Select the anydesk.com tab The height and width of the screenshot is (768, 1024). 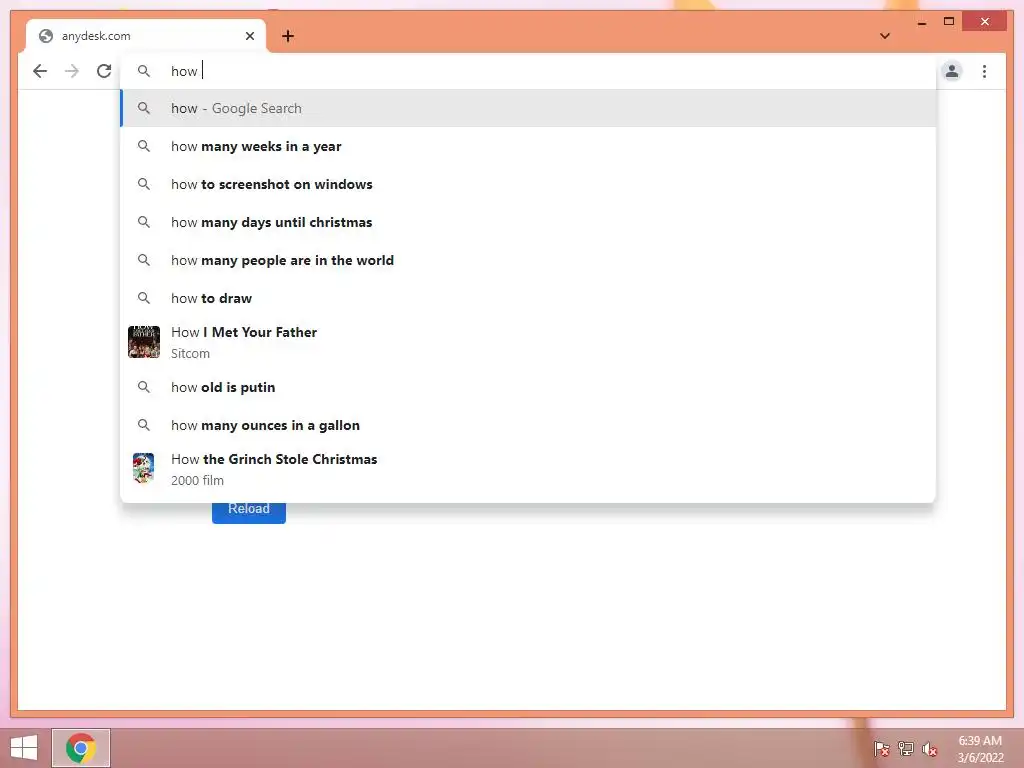click(146, 36)
